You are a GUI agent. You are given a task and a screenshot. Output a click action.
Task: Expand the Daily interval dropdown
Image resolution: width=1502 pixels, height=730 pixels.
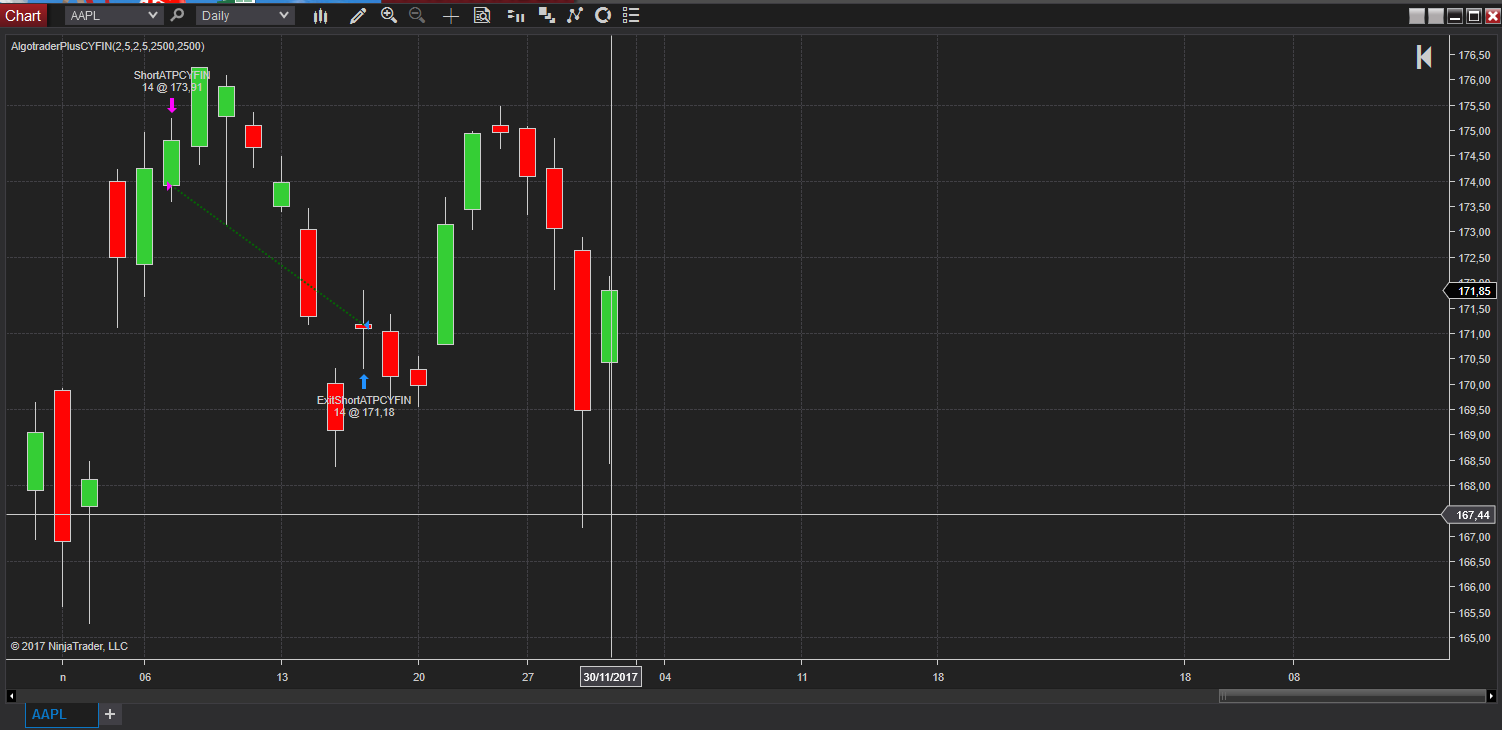coord(245,15)
